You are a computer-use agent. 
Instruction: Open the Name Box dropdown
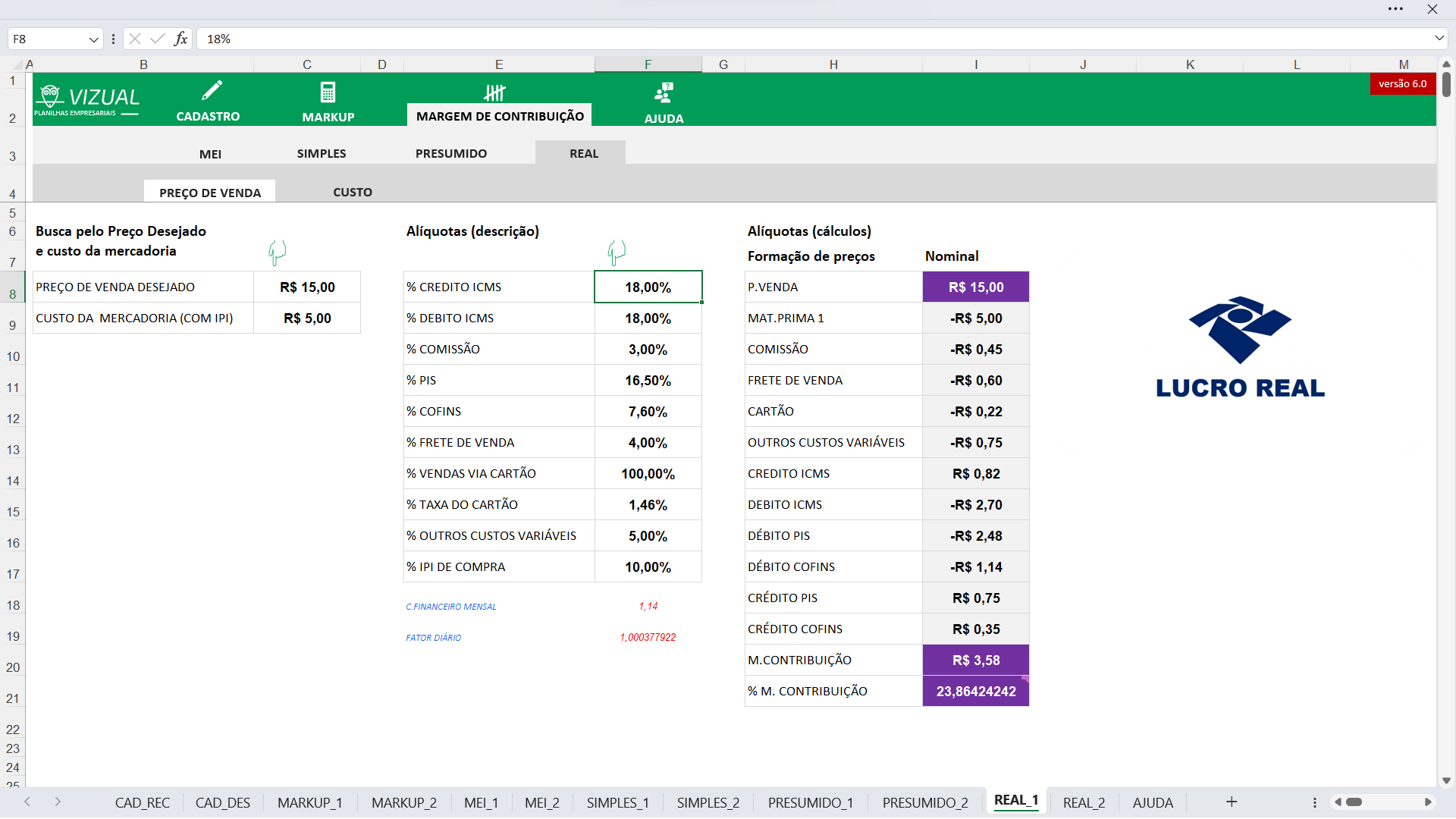(x=93, y=39)
